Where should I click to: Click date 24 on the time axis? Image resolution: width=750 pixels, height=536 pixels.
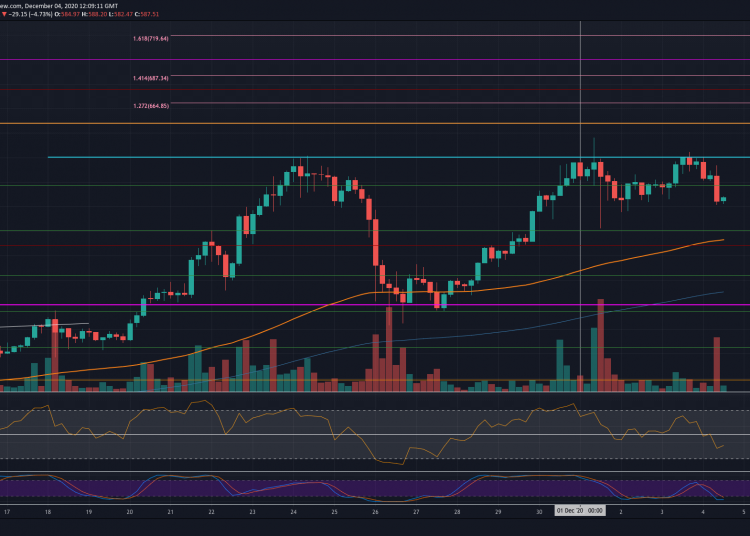click(294, 511)
